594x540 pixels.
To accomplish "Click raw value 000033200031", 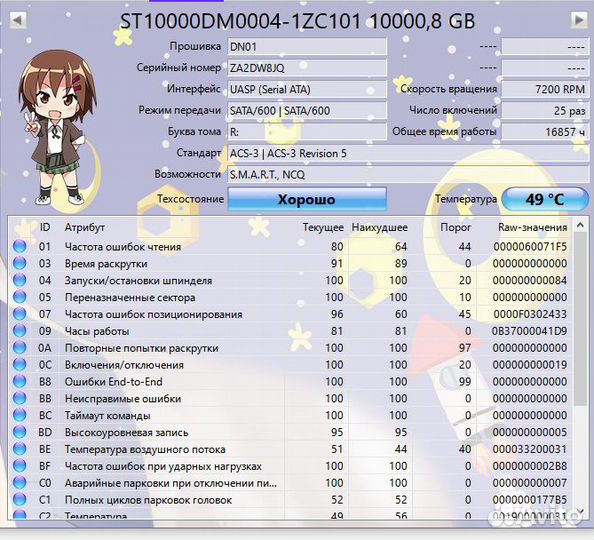I will tap(530, 449).
